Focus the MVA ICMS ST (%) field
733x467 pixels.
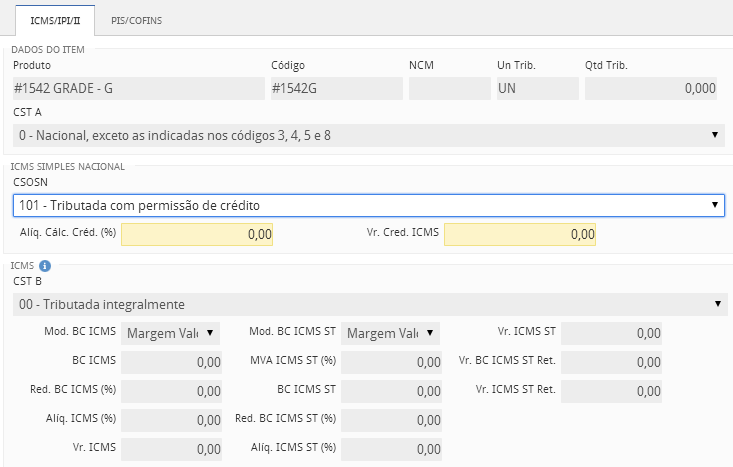[x=390, y=362]
